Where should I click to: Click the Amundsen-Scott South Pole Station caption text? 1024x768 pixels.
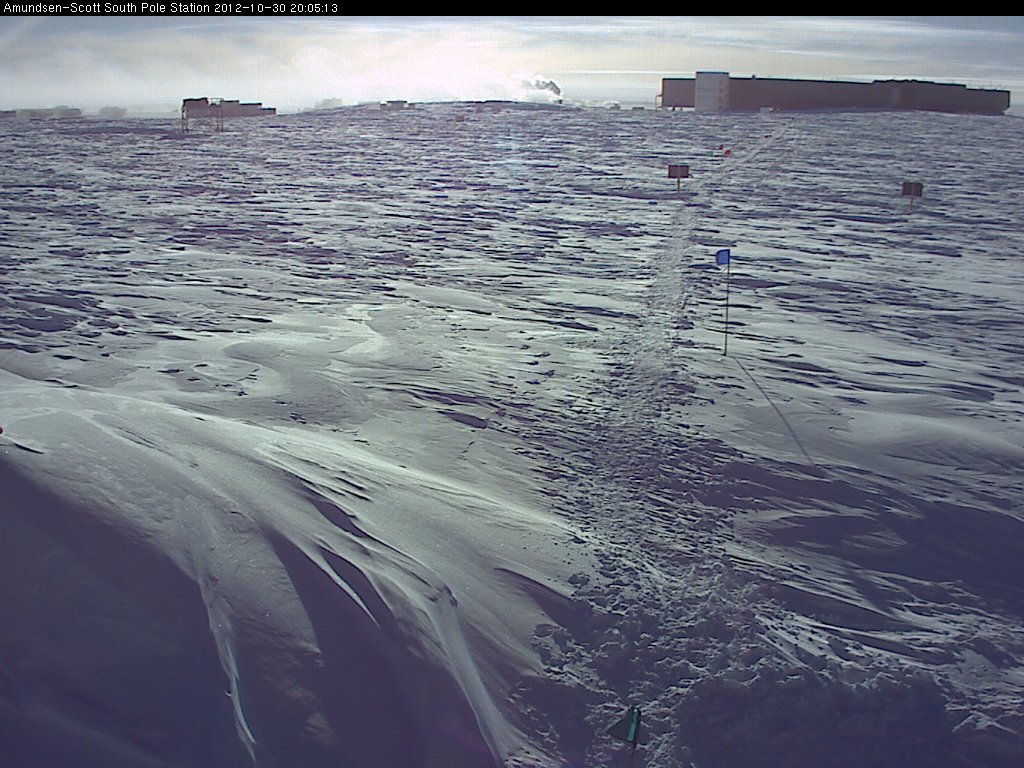click(106, 7)
